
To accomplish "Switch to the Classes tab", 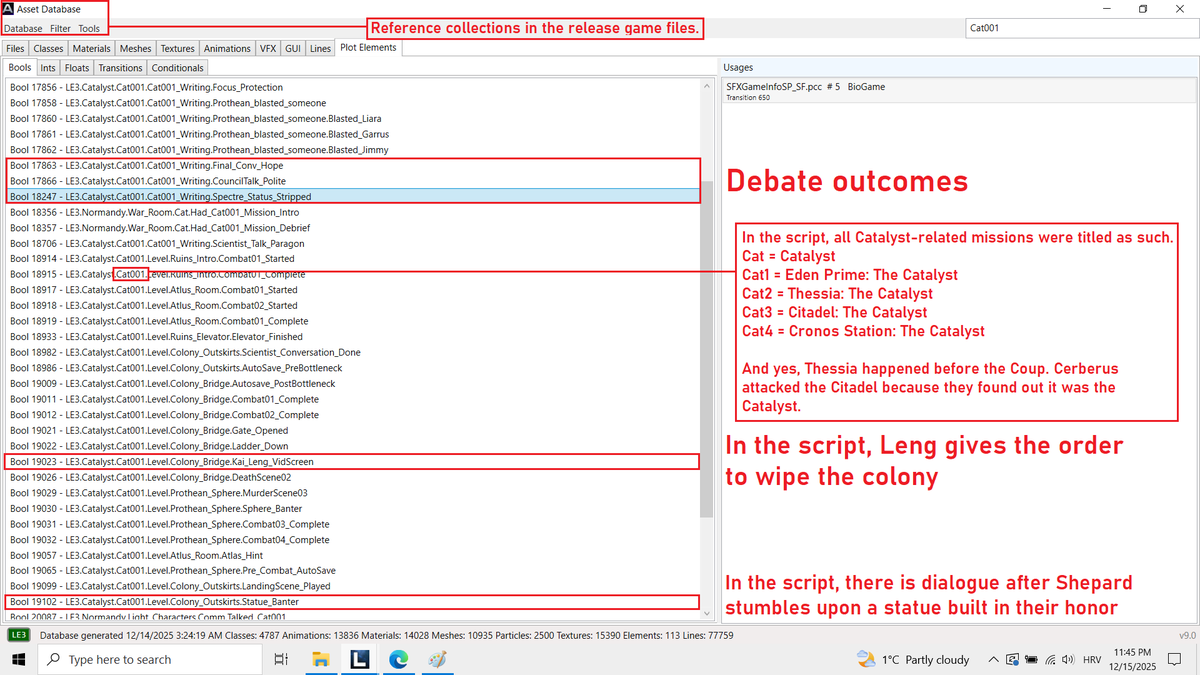I will pyautogui.click(x=48, y=48).
